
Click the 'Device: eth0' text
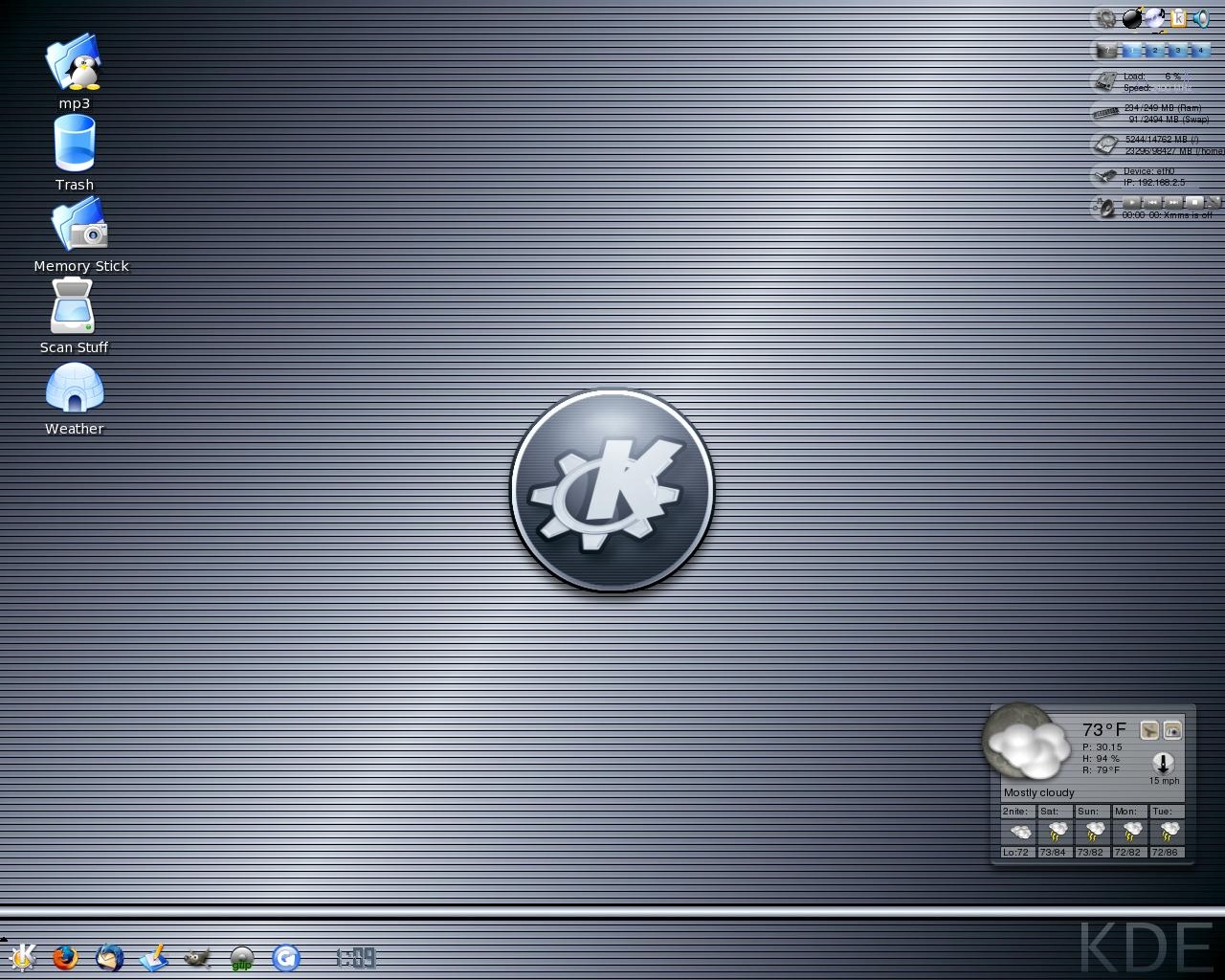pyautogui.click(x=1148, y=171)
